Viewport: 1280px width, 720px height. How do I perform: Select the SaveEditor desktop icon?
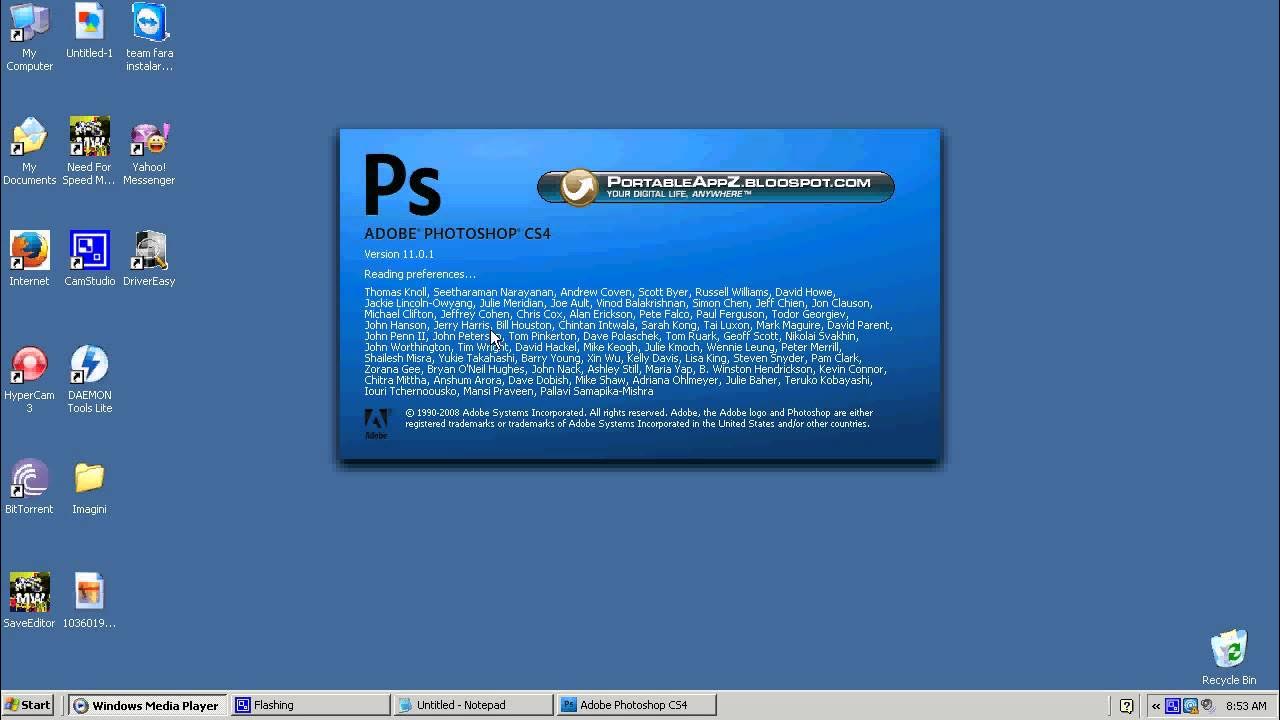[x=29, y=601]
